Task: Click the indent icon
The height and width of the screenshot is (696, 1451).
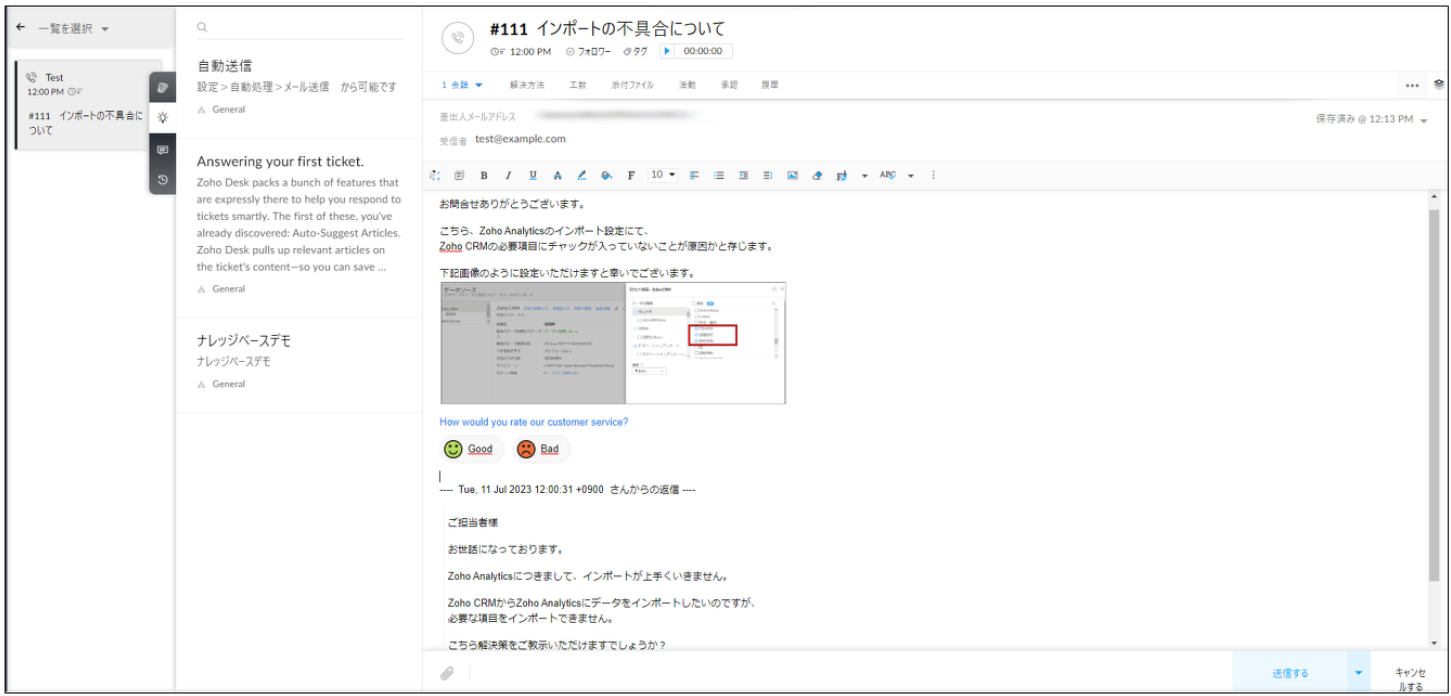Action: pos(743,175)
